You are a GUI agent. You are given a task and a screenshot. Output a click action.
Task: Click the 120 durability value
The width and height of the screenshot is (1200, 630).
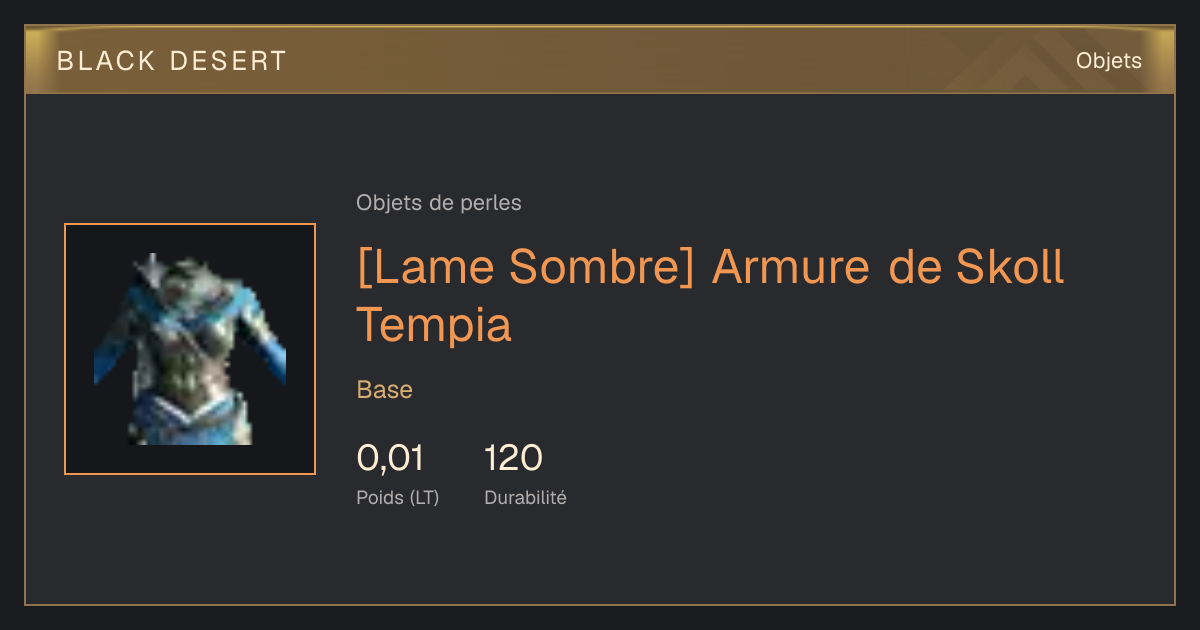[x=513, y=458]
